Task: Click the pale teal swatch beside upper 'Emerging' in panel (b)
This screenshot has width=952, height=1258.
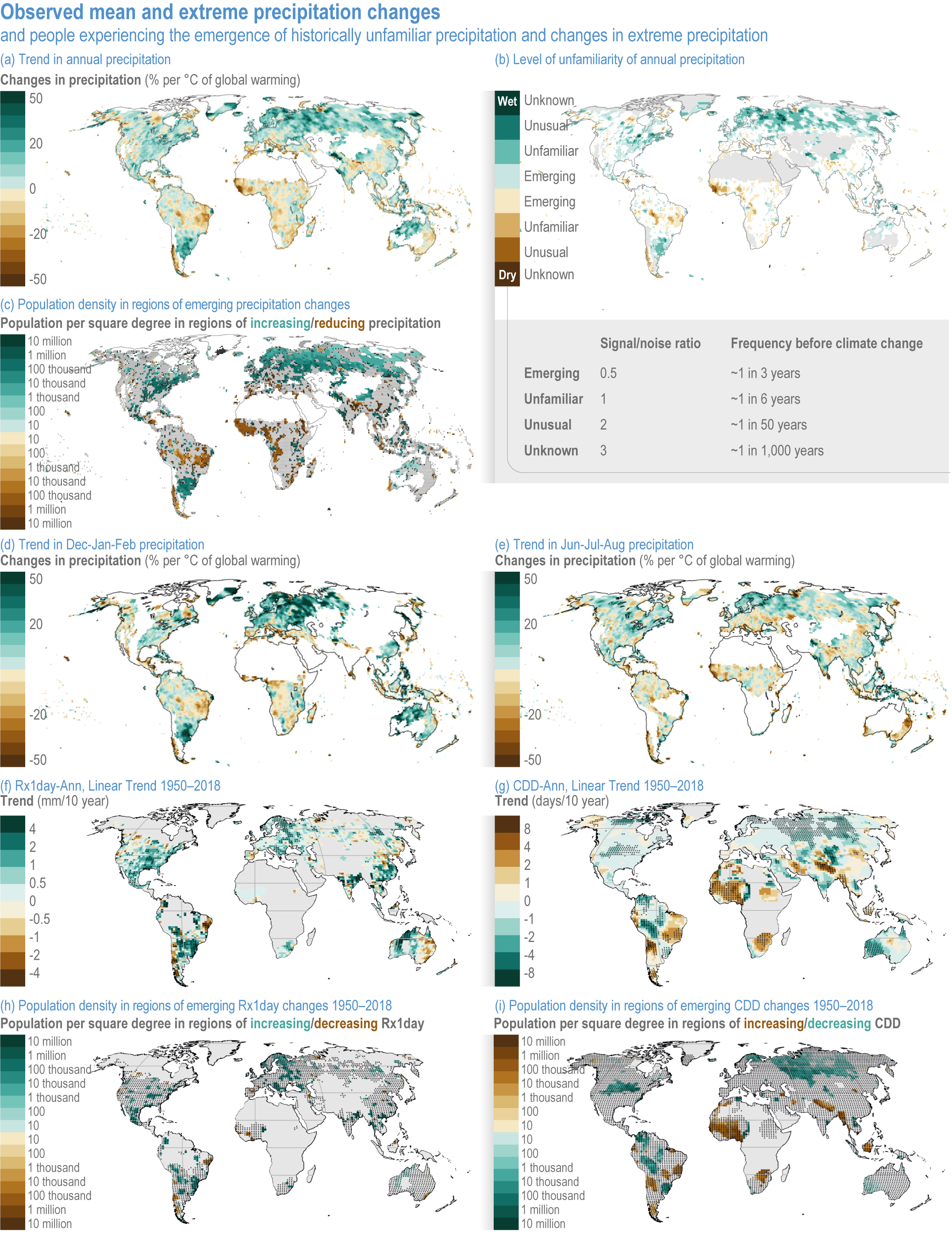Action: 507,176
